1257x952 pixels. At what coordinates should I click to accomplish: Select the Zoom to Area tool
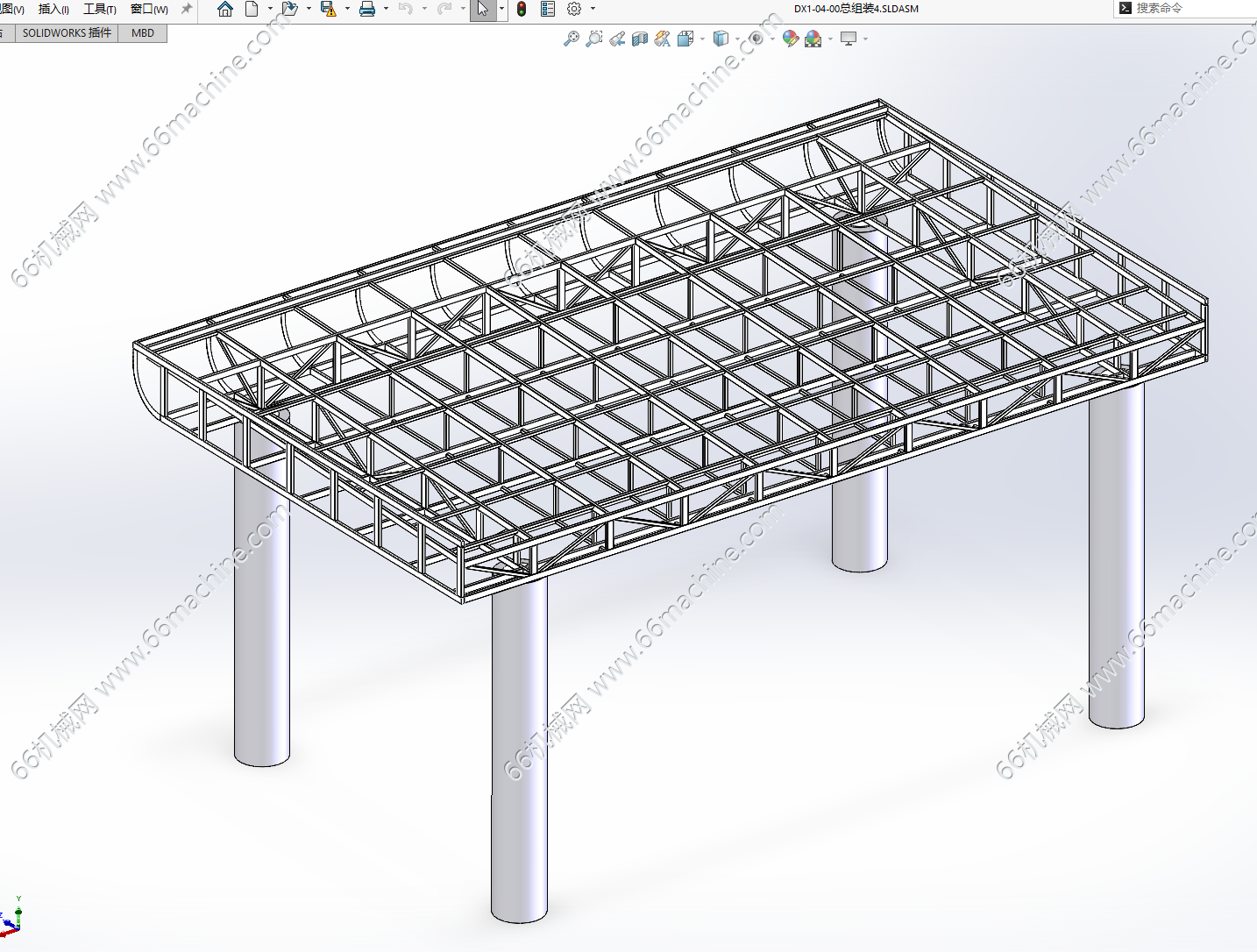pos(594,39)
